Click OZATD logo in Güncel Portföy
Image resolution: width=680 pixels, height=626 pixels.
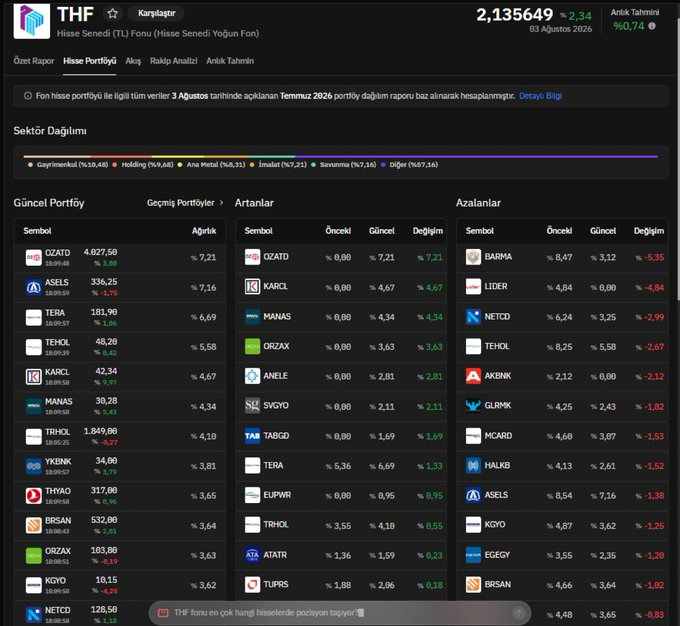[x=33, y=257]
